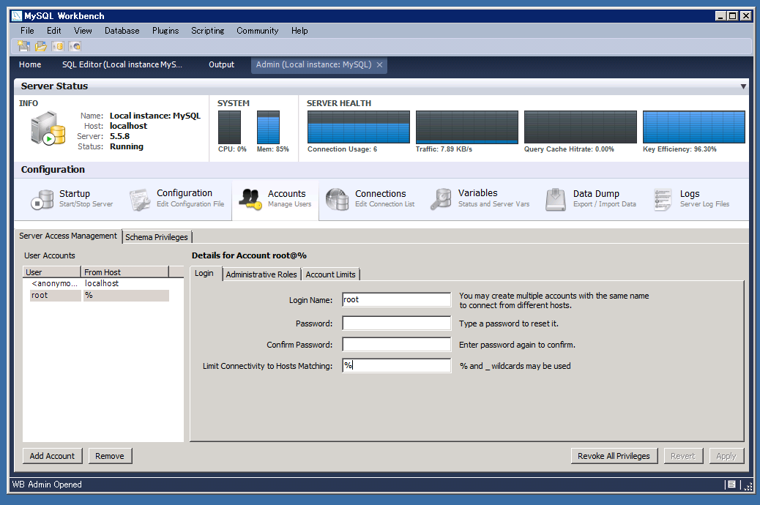Select the <anonymo... user account row

pos(100,284)
